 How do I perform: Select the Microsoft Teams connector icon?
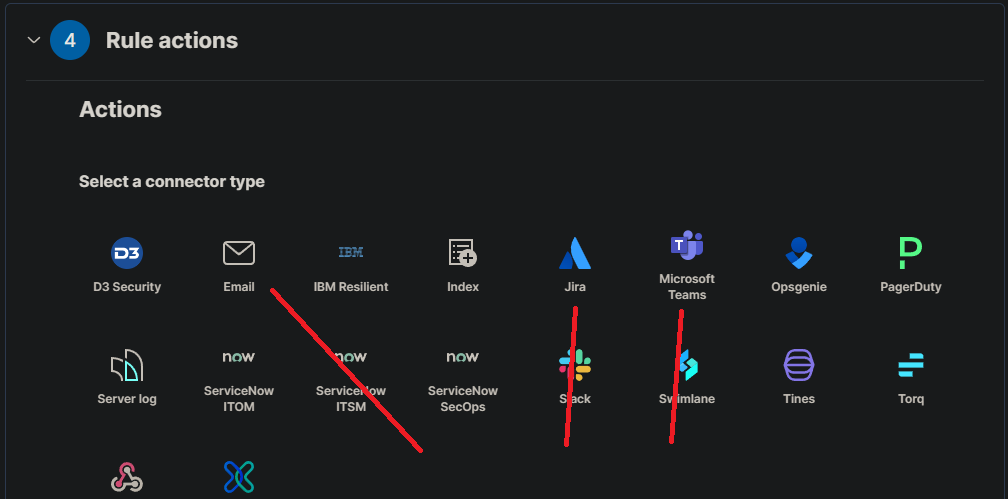pyautogui.click(x=687, y=244)
